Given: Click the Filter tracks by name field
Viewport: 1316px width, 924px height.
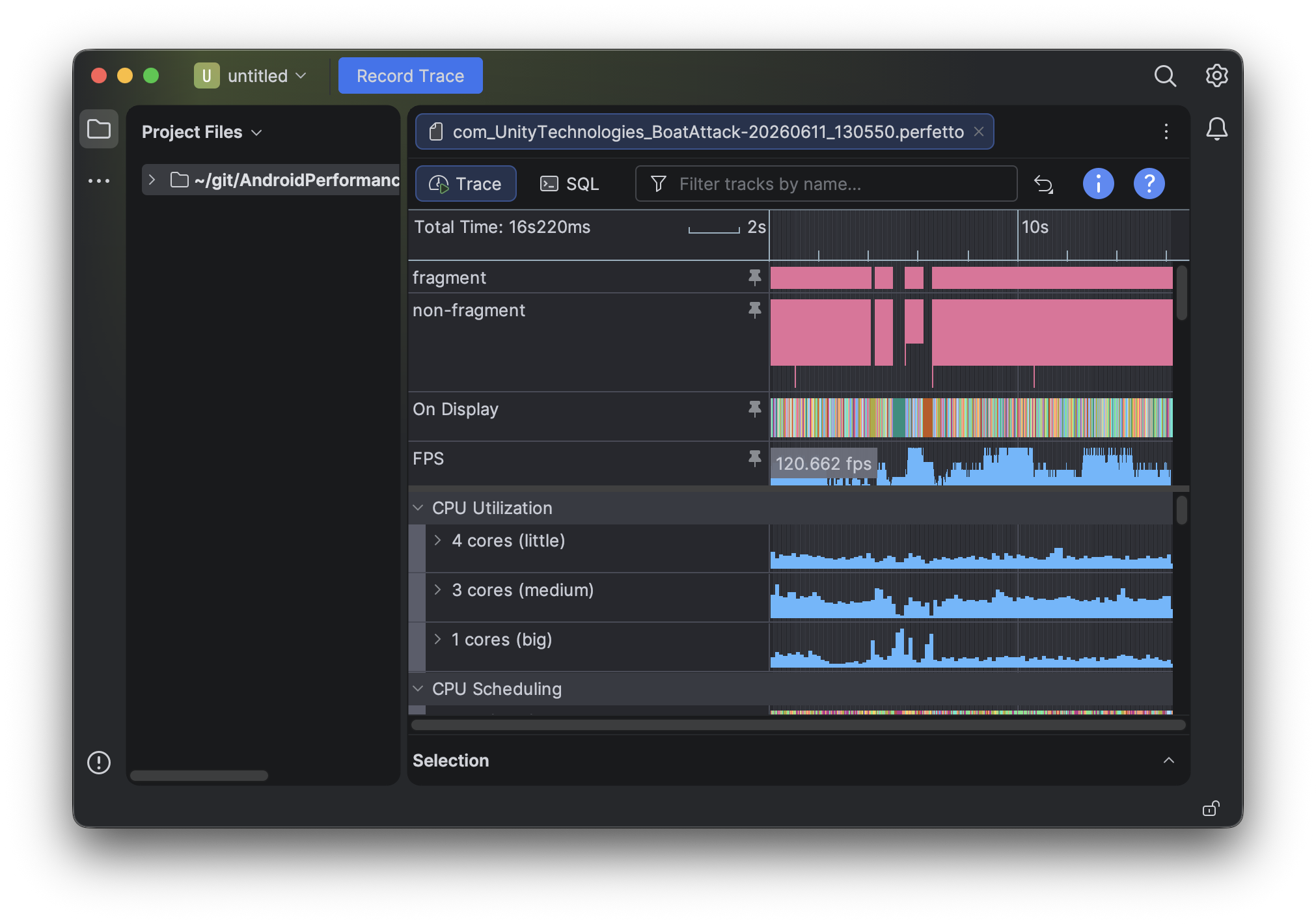Looking at the screenshot, I should click(826, 184).
